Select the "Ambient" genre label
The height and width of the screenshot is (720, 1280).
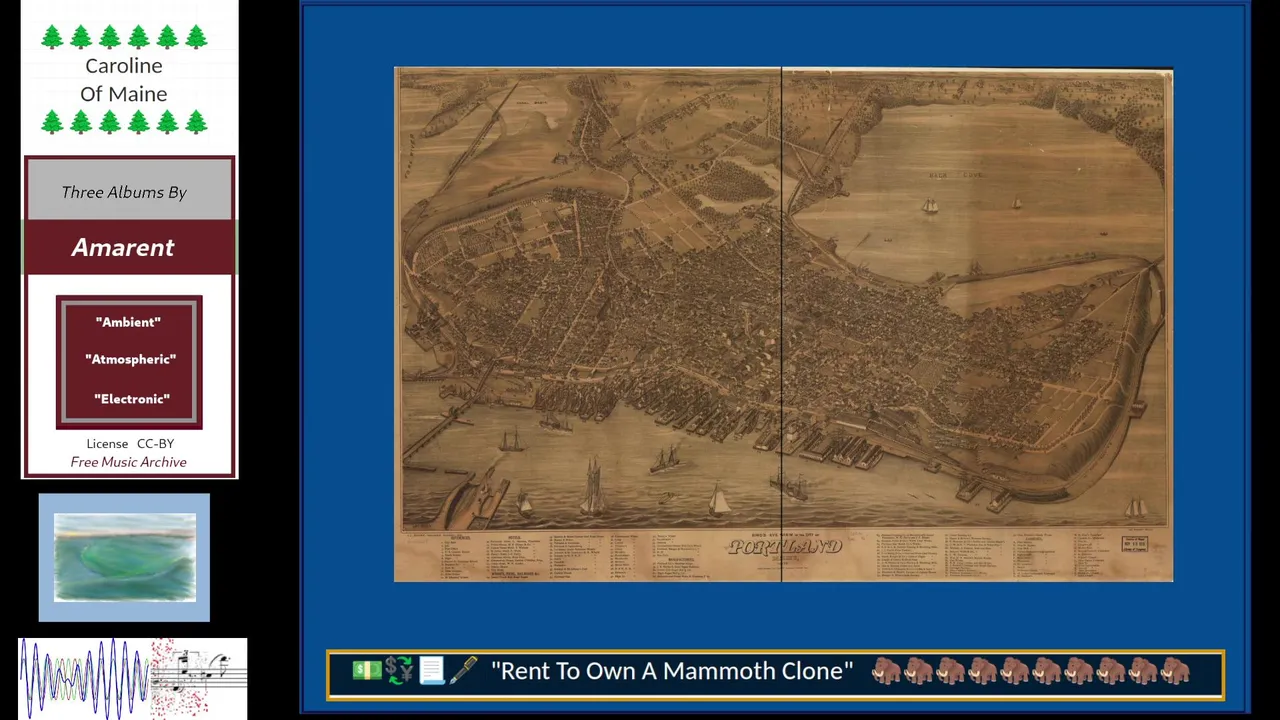tap(128, 322)
